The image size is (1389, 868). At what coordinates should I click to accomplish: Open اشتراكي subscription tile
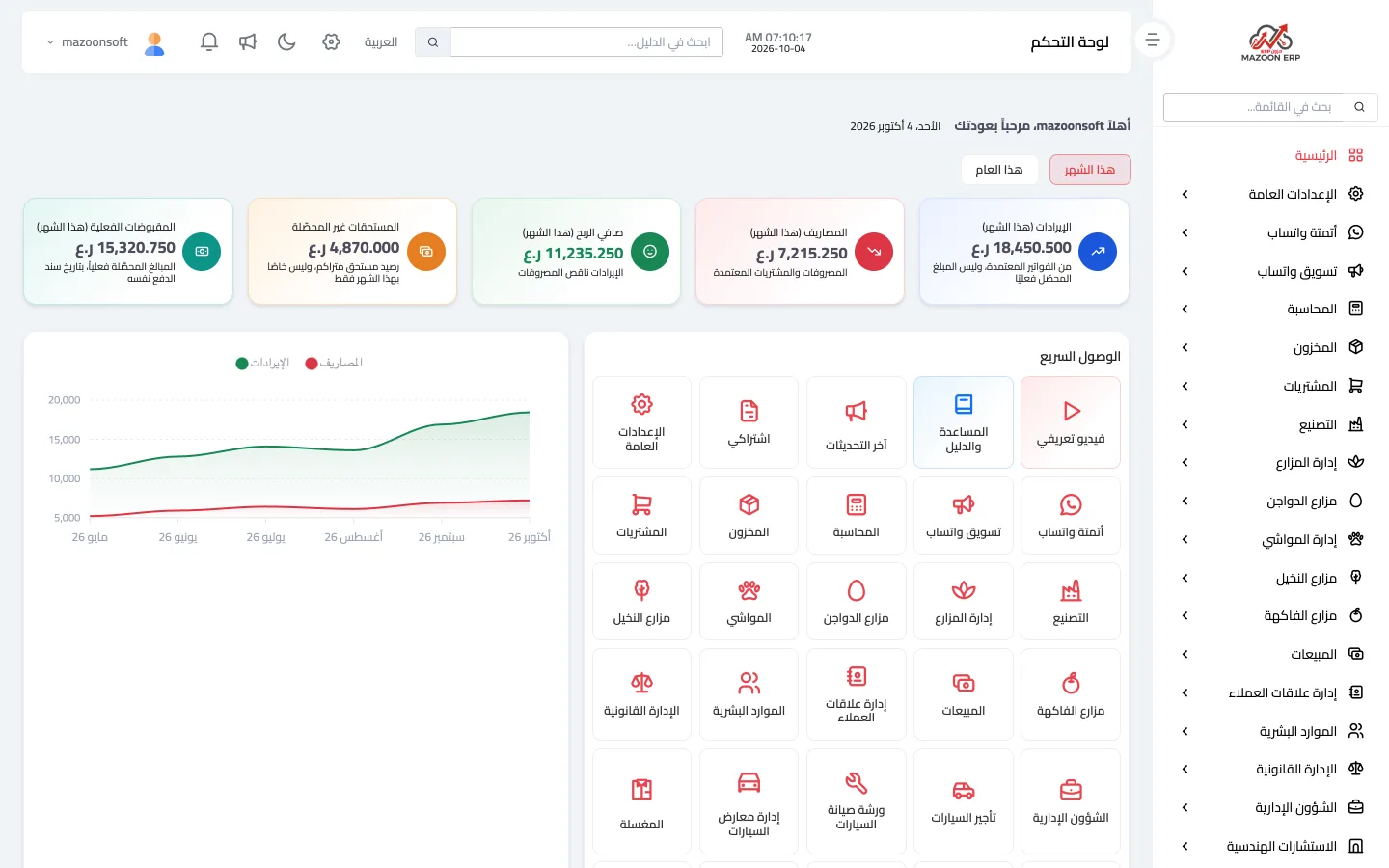(749, 422)
